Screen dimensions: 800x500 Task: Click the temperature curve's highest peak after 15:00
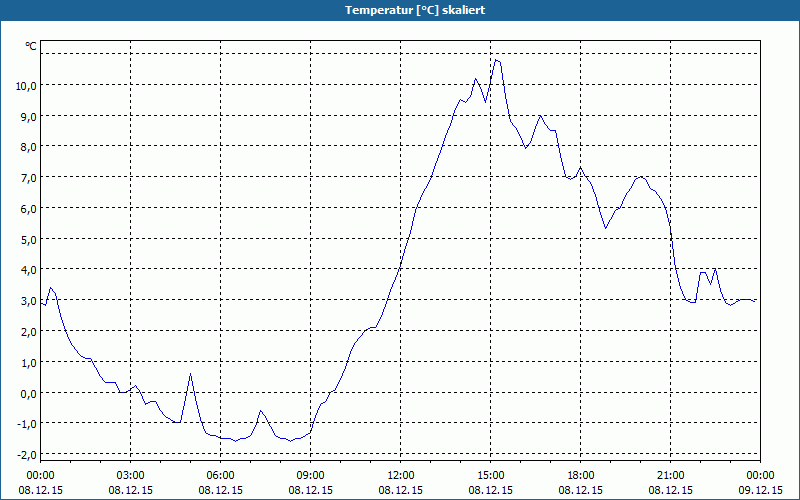(x=496, y=60)
